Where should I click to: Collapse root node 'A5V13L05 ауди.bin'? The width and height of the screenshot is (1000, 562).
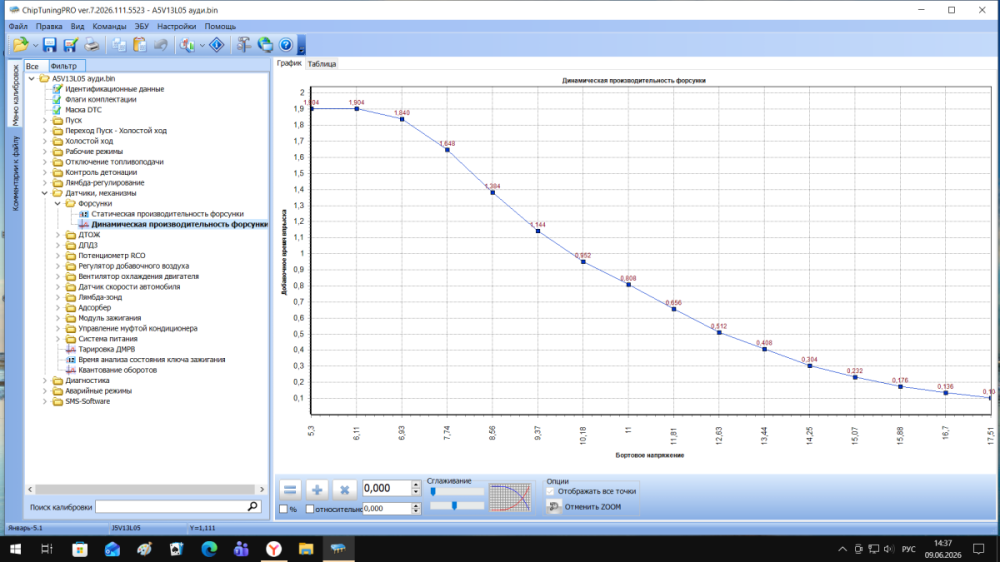(x=31, y=78)
